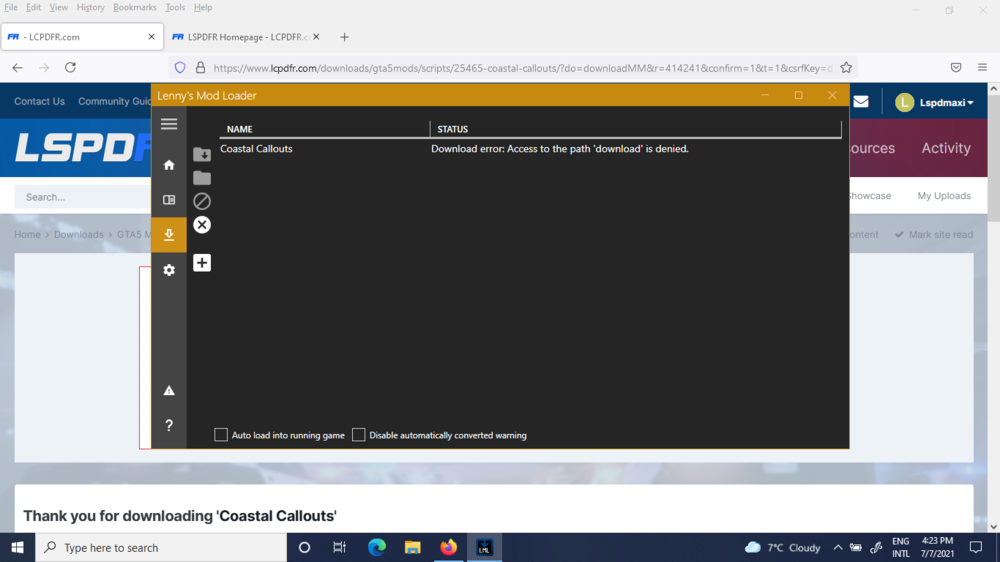Open a new browser tab
This screenshot has width=1000, height=562.
pos(344,37)
